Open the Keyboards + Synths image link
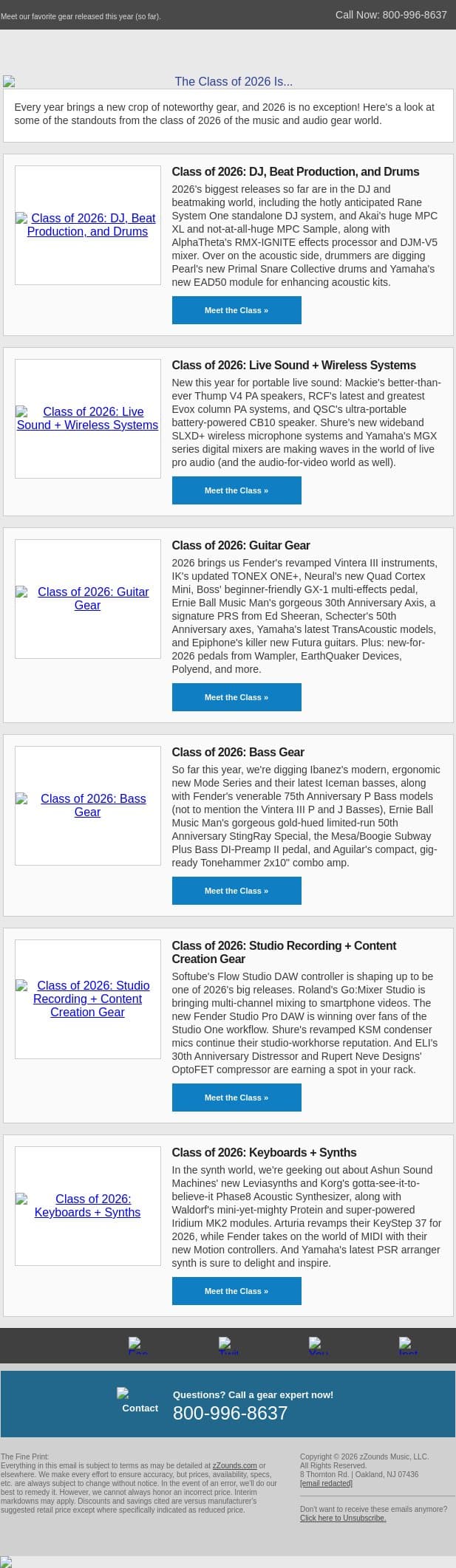The image size is (456, 1568). (87, 1205)
